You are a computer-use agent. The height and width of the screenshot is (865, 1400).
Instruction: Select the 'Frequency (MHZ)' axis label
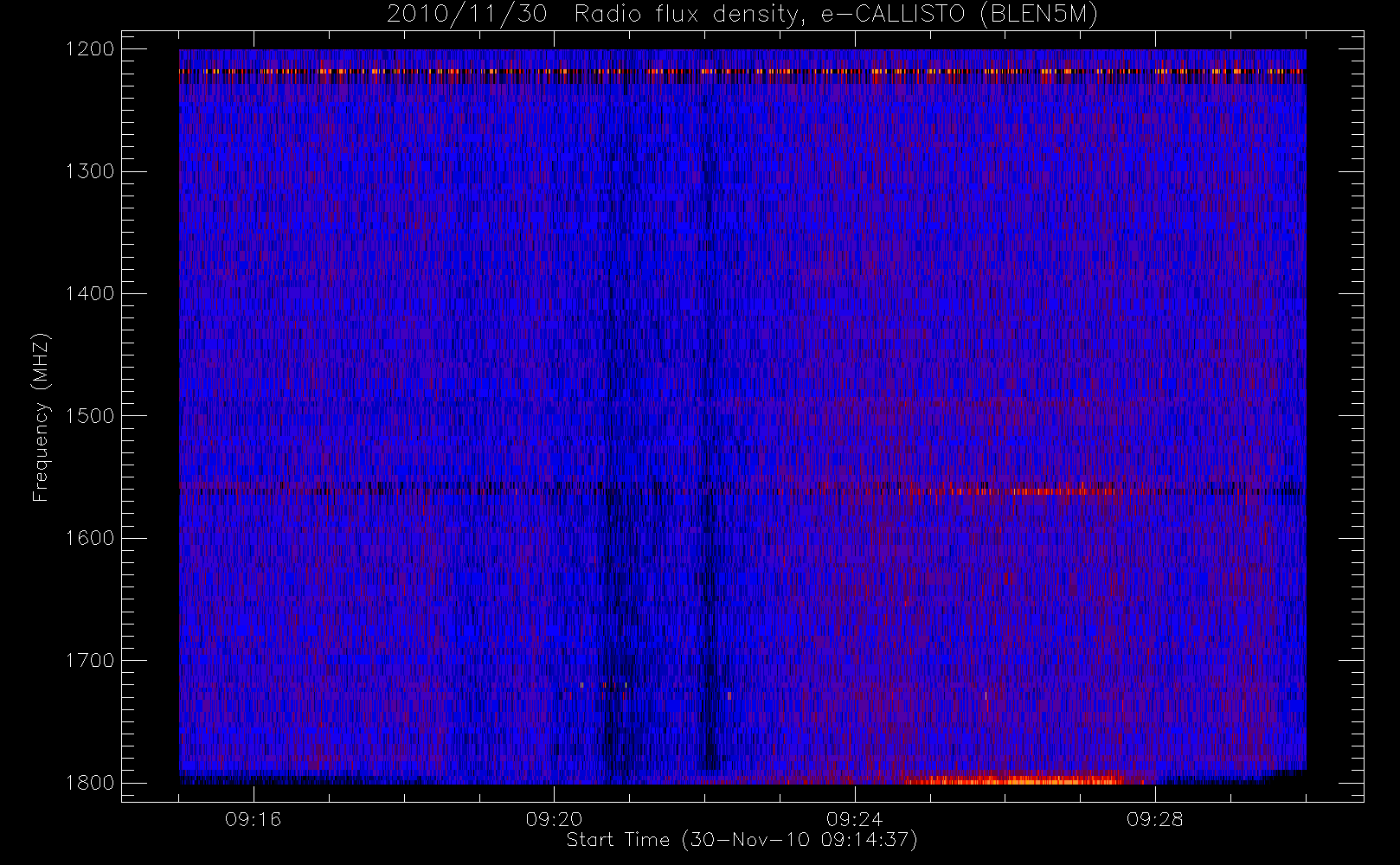click(x=41, y=418)
